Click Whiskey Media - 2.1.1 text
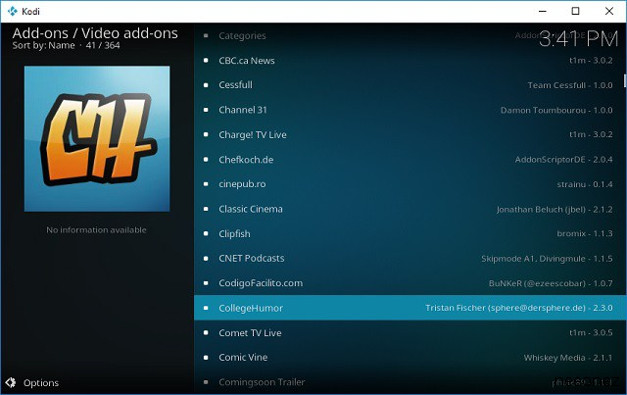627x395 pixels. tap(568, 358)
